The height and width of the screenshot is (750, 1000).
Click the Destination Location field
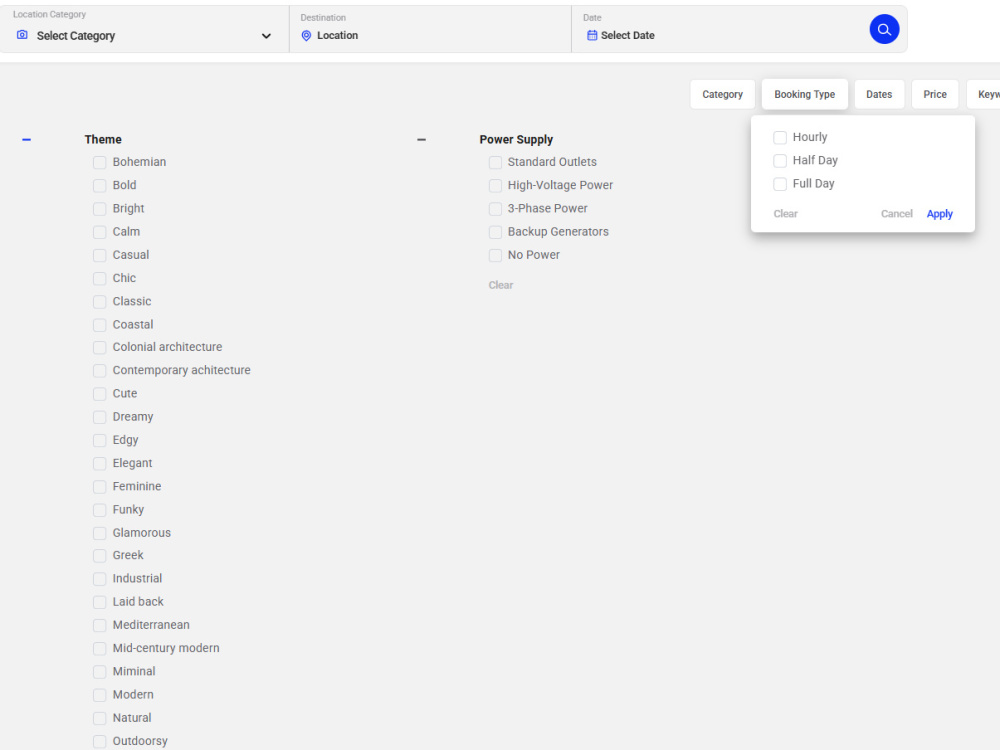[430, 29]
